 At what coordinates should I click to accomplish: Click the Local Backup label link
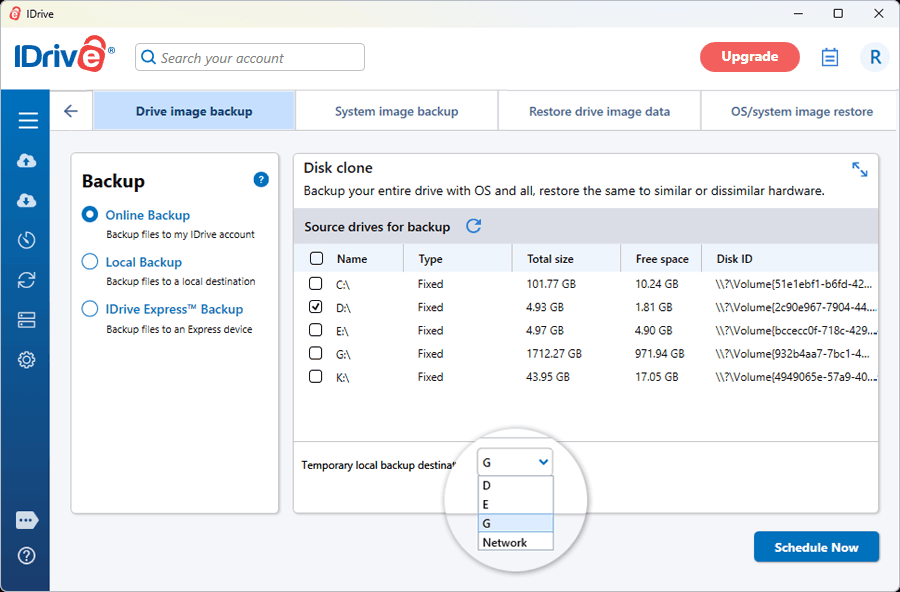click(x=143, y=262)
